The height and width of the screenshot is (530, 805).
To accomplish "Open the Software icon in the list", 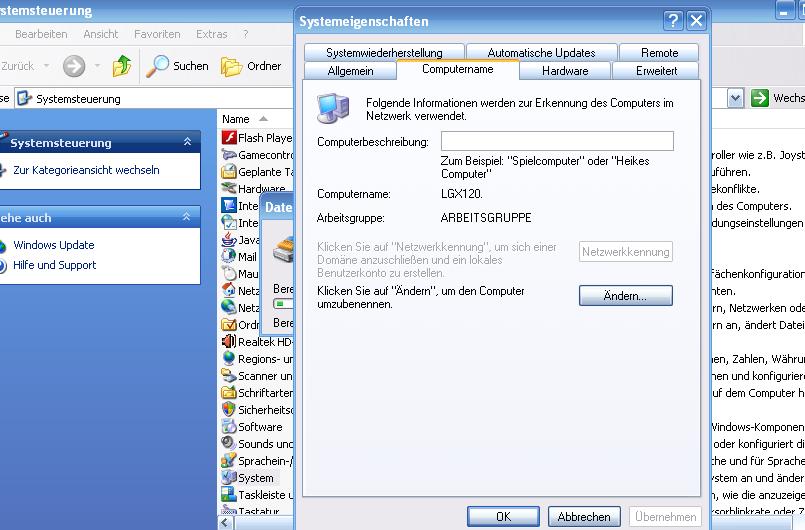I will tap(229, 426).
